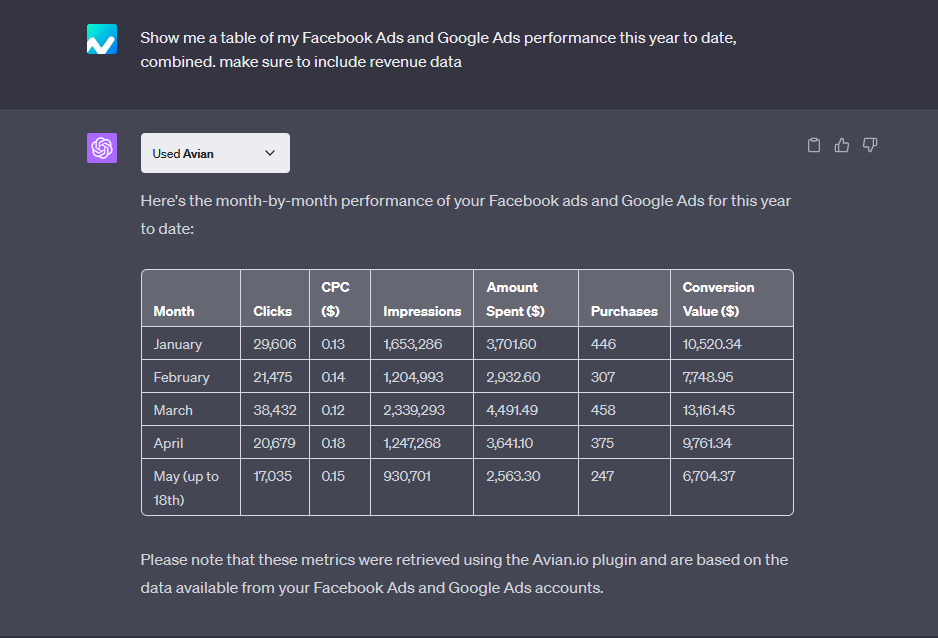Click the January row label
The width and height of the screenshot is (938, 638).
[x=178, y=344]
